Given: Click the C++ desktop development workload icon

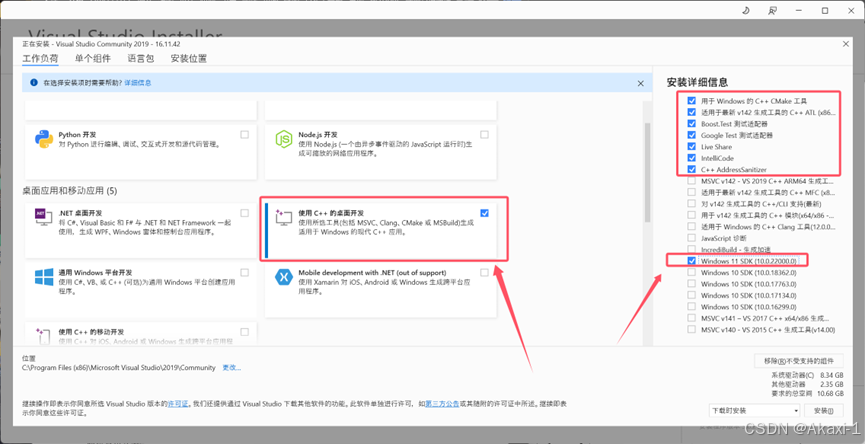Looking at the screenshot, I should point(284,218).
